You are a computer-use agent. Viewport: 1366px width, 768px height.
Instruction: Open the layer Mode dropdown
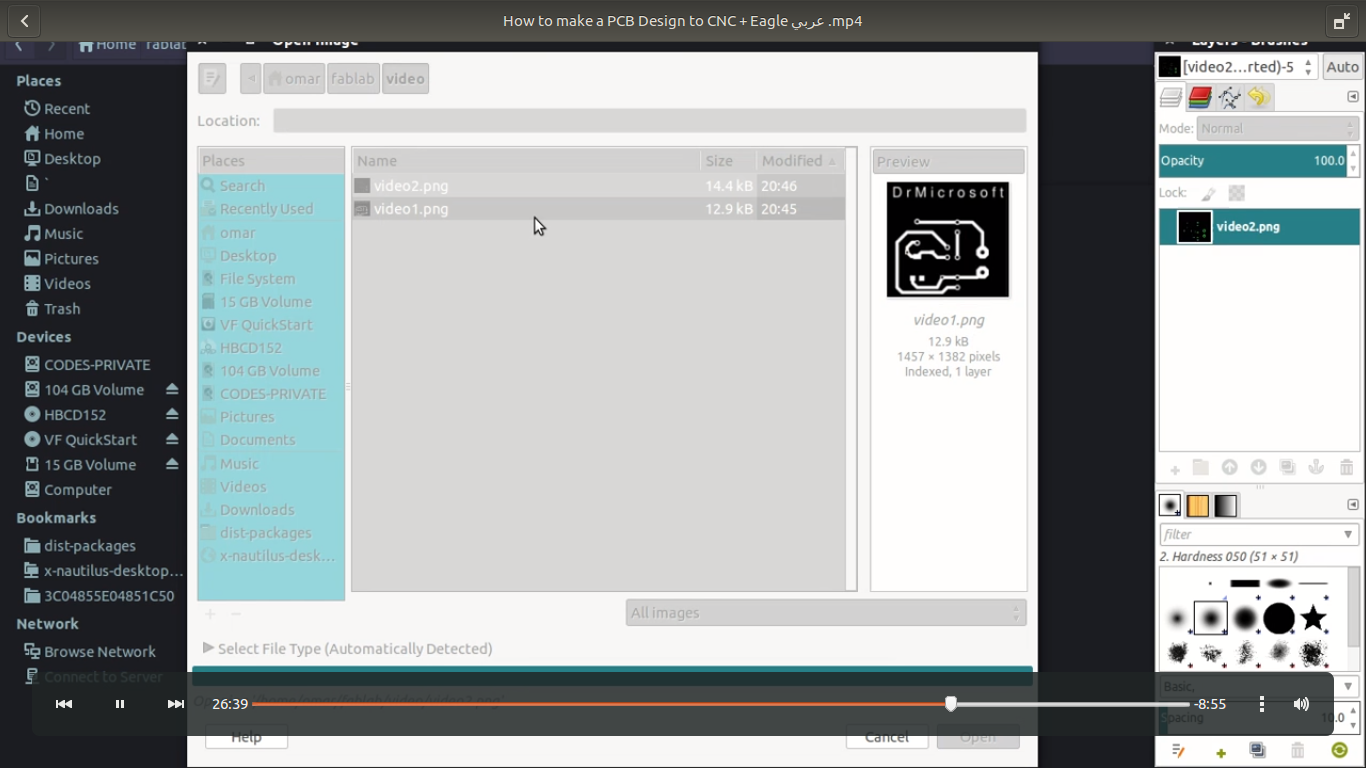(1277, 129)
